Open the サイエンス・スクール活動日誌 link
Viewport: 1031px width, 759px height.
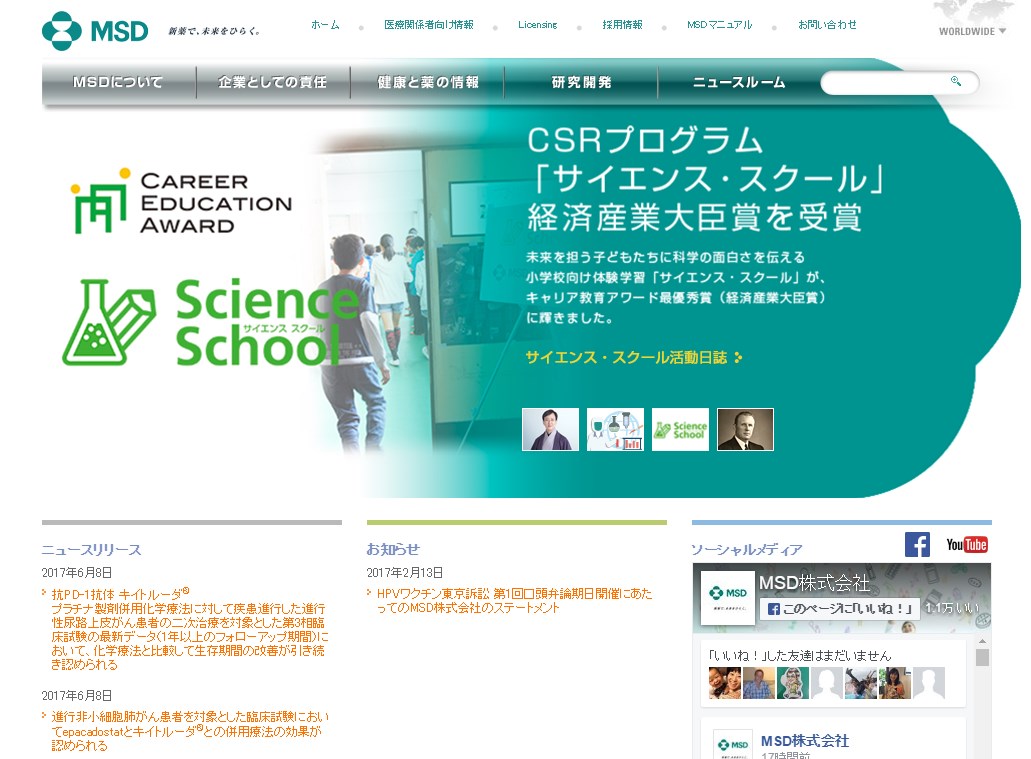point(634,357)
